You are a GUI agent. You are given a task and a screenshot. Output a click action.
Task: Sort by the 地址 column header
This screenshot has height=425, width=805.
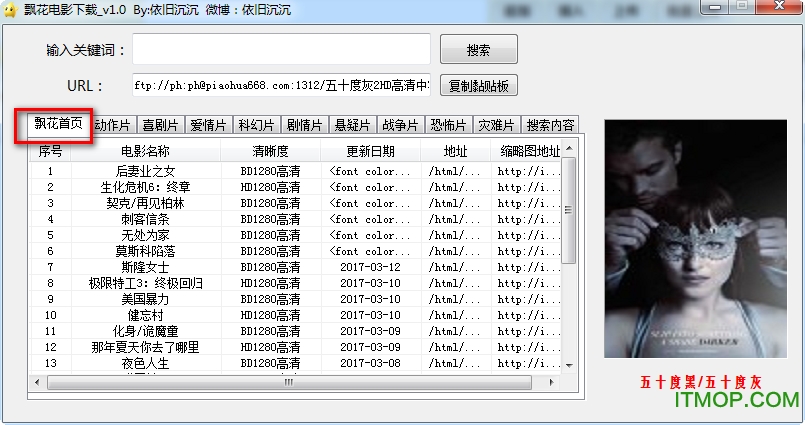pyautogui.click(x=455, y=151)
